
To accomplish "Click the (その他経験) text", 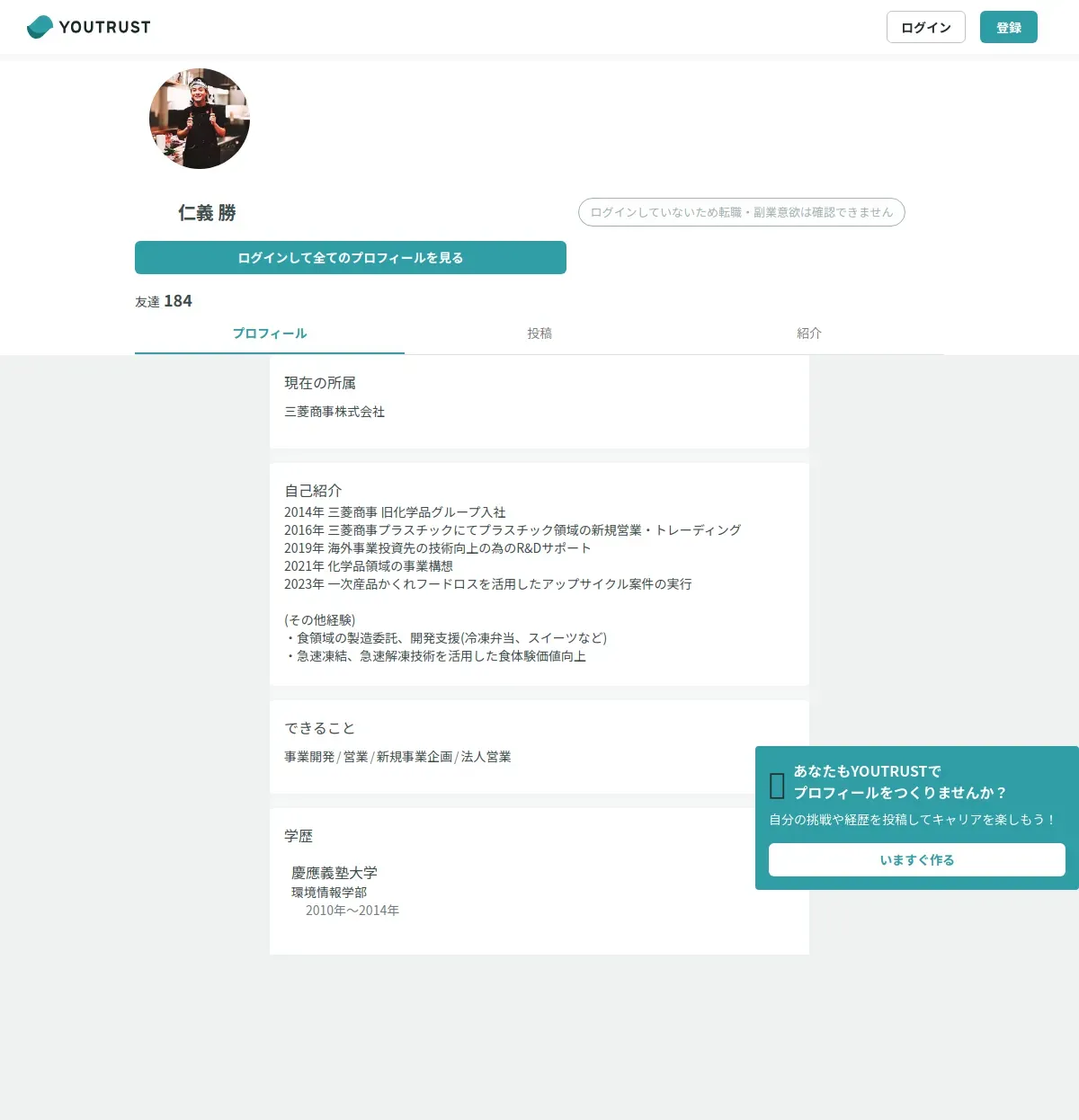I will (320, 620).
